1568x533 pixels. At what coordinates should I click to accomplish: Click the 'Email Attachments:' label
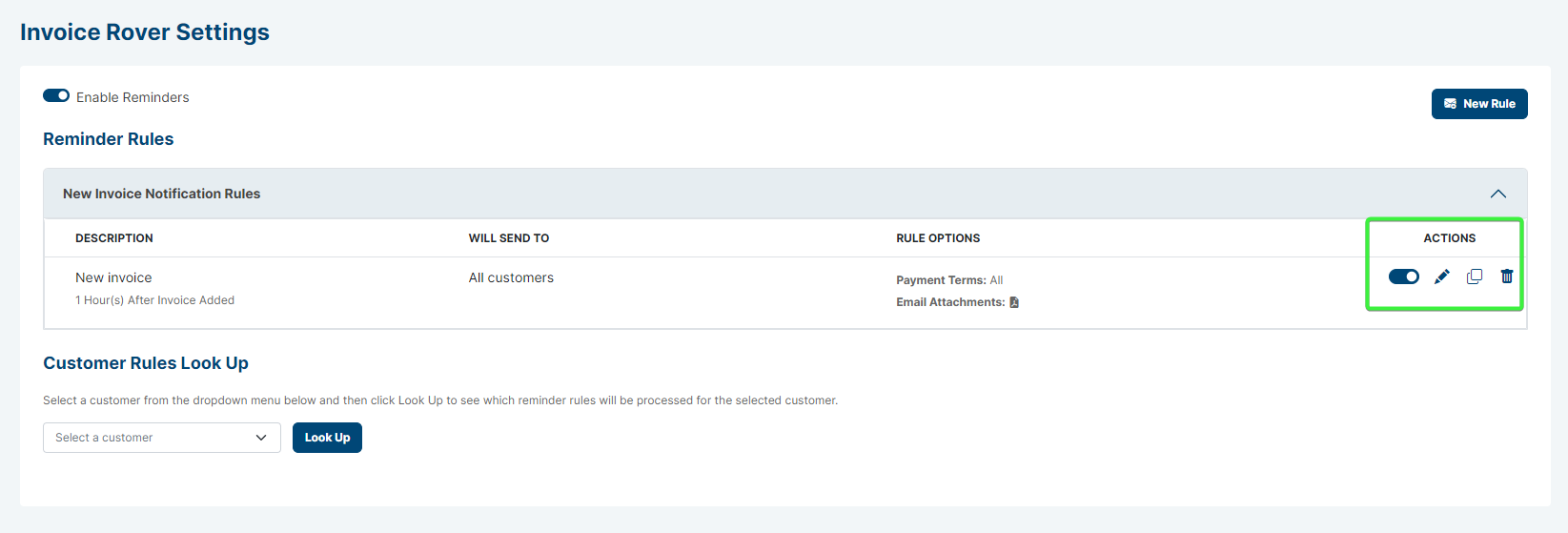[950, 302]
